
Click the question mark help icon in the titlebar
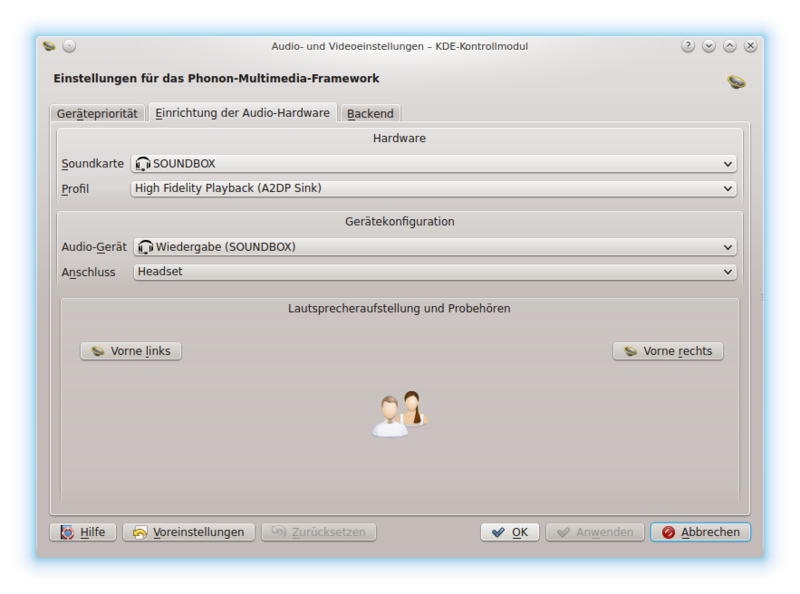(686, 43)
